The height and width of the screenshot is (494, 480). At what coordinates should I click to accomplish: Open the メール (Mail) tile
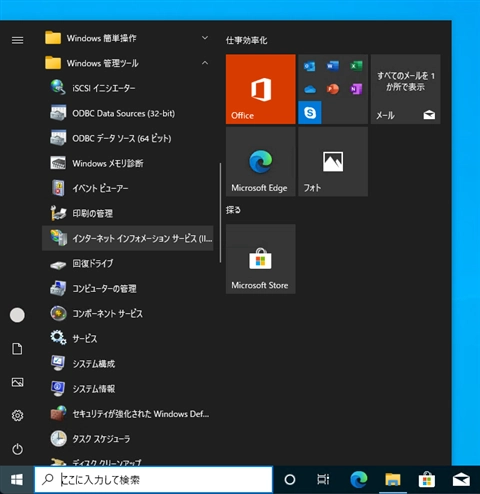pos(406,89)
